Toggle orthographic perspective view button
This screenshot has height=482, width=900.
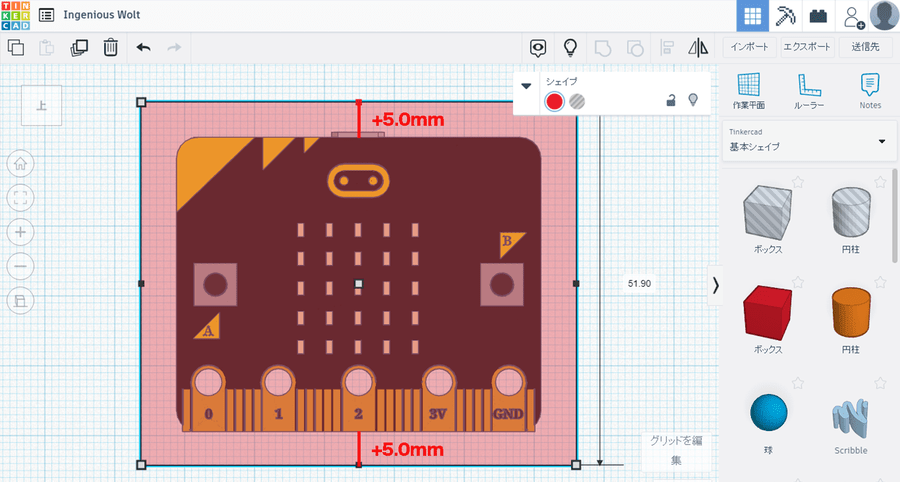tap(21, 301)
